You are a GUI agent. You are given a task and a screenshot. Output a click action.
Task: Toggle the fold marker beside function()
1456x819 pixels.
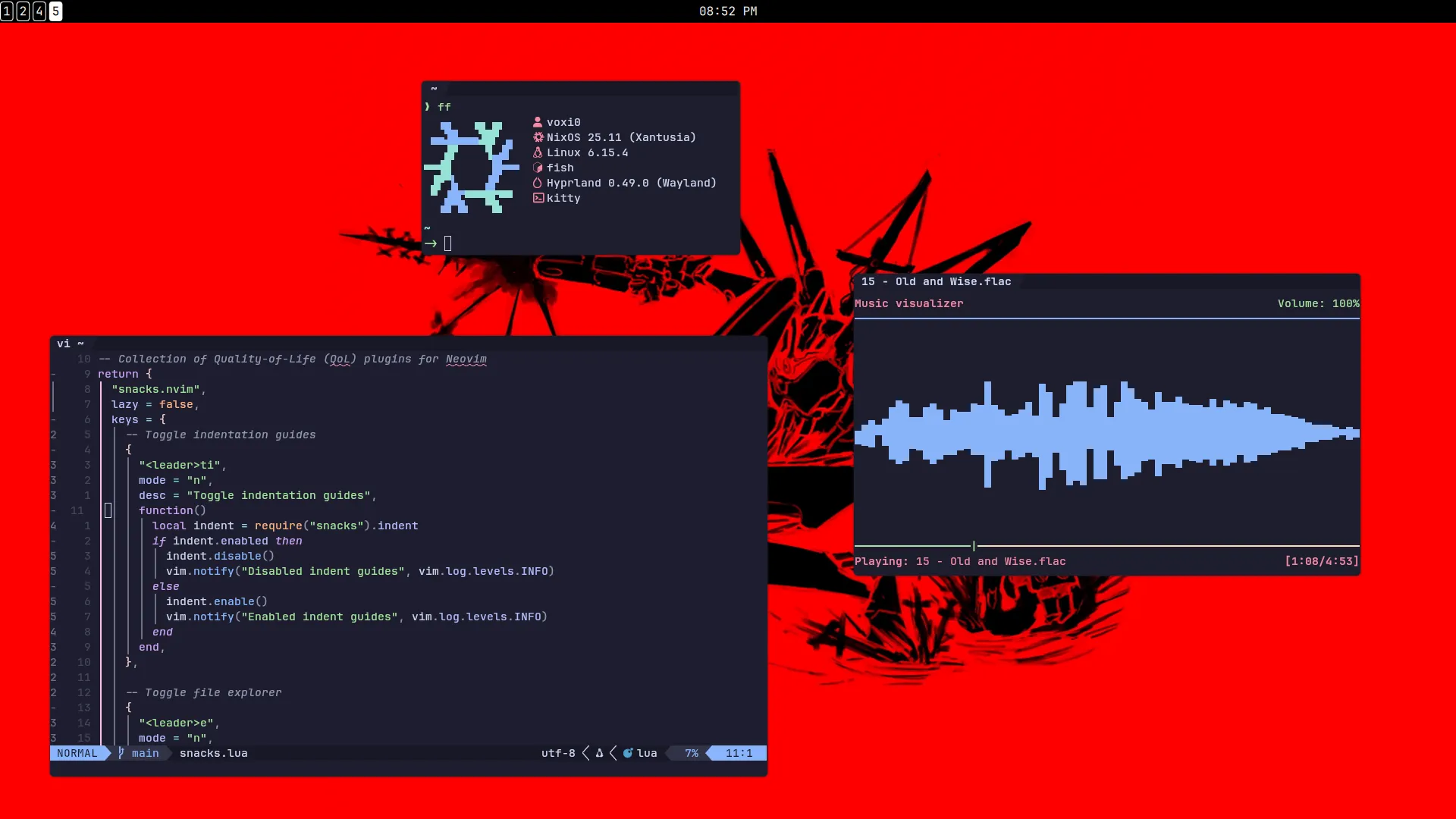[x=108, y=510]
